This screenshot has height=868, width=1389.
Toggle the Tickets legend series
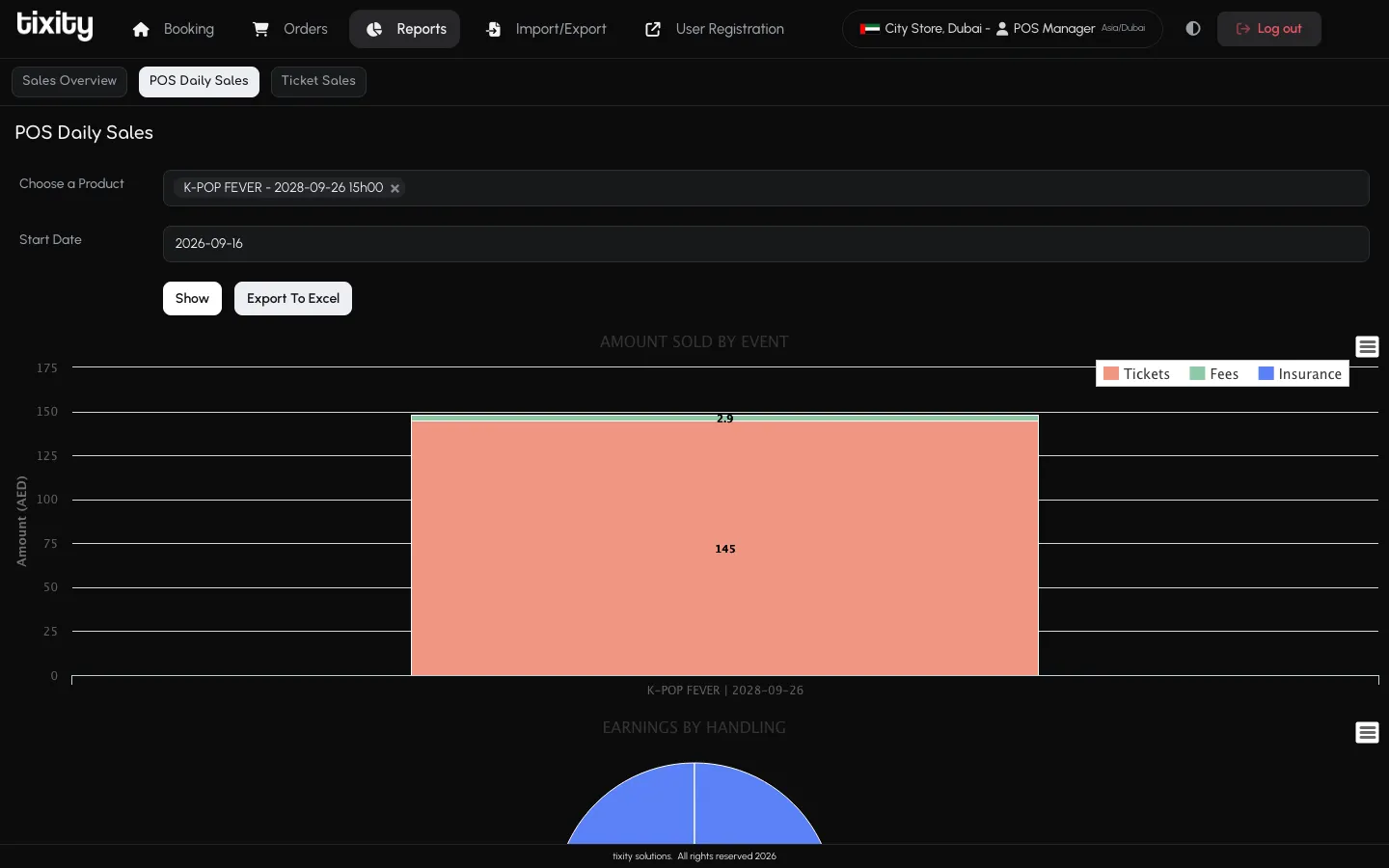(1136, 374)
